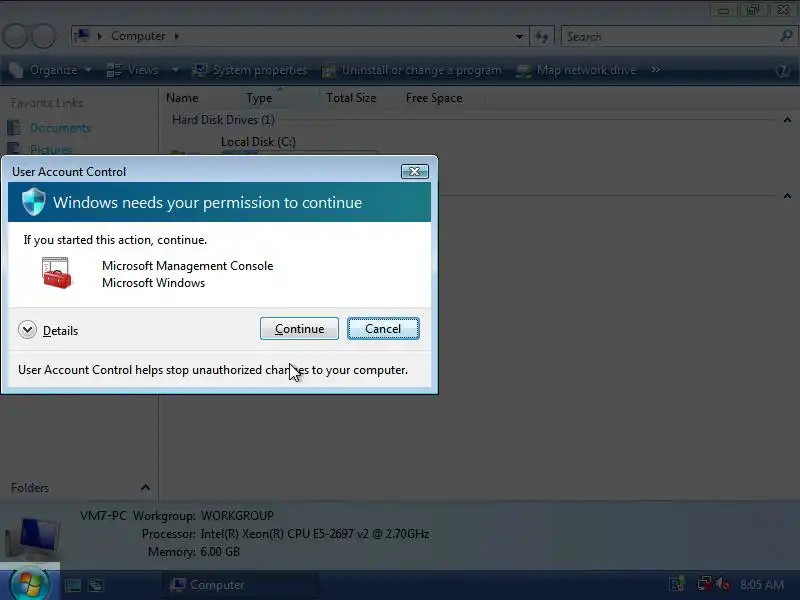Expand arrow after Computer breadcrumb
The width and height of the screenshot is (800, 600).
177,36
